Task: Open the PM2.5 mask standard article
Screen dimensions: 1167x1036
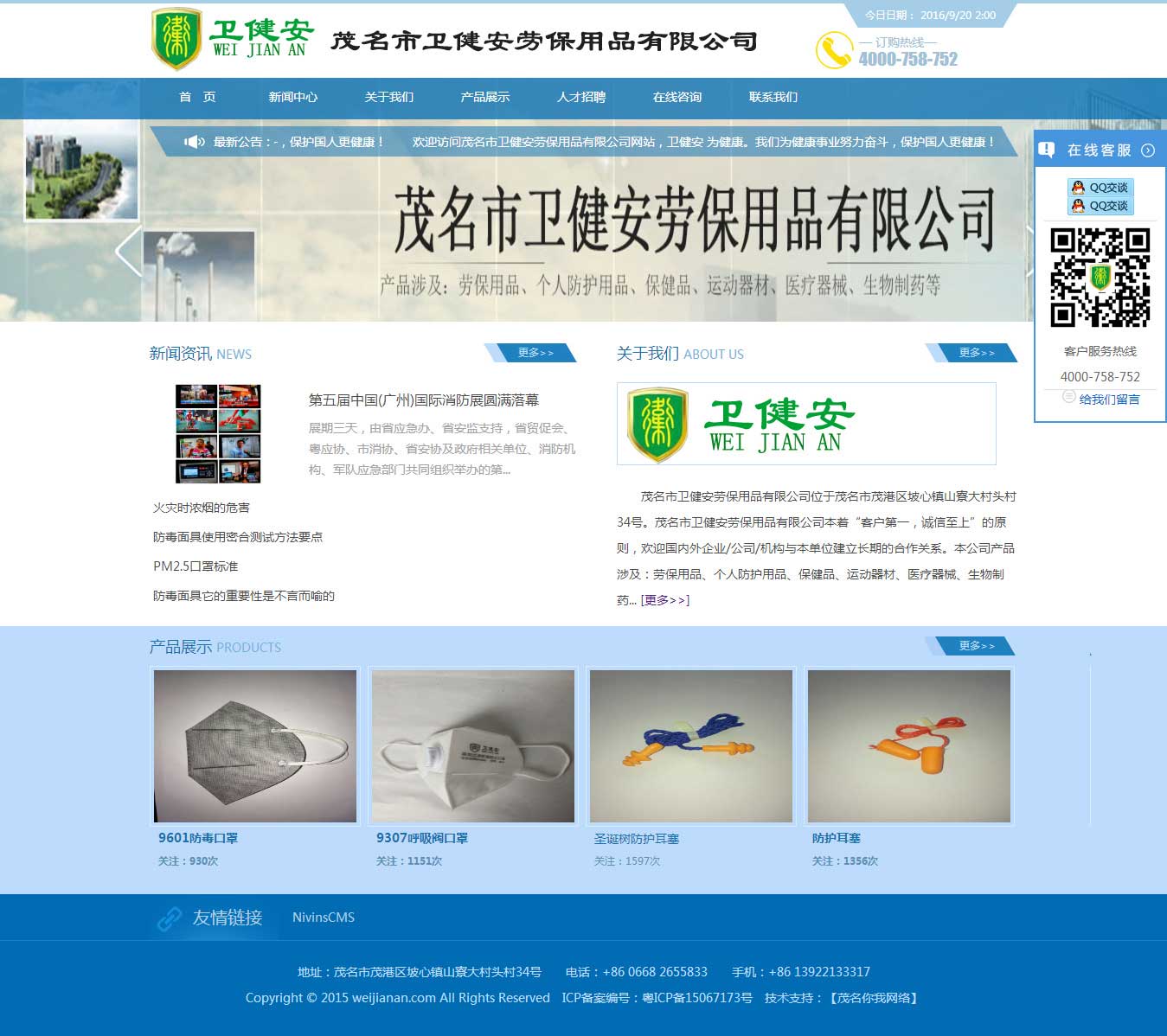Action: tap(196, 566)
